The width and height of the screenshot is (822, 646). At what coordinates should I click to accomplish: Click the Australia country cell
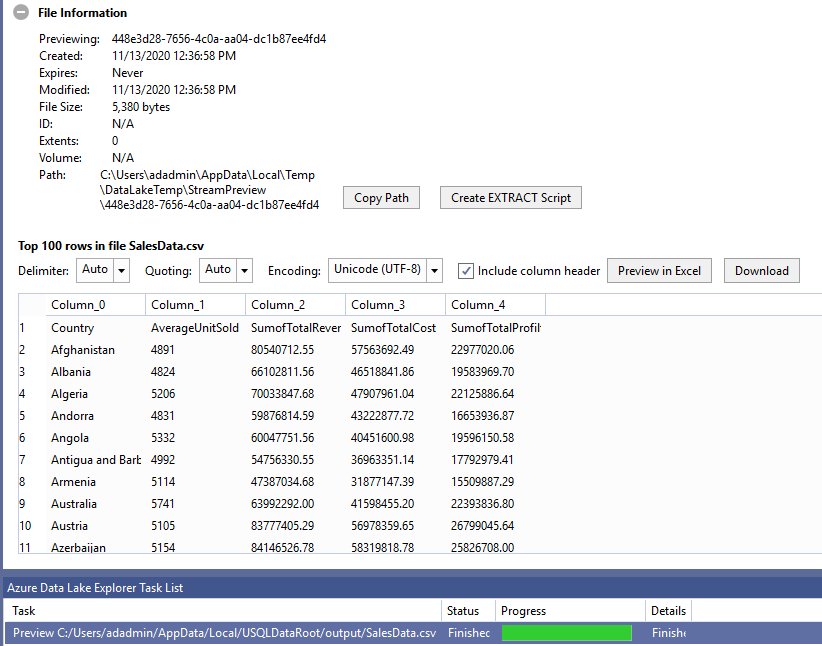(74, 504)
